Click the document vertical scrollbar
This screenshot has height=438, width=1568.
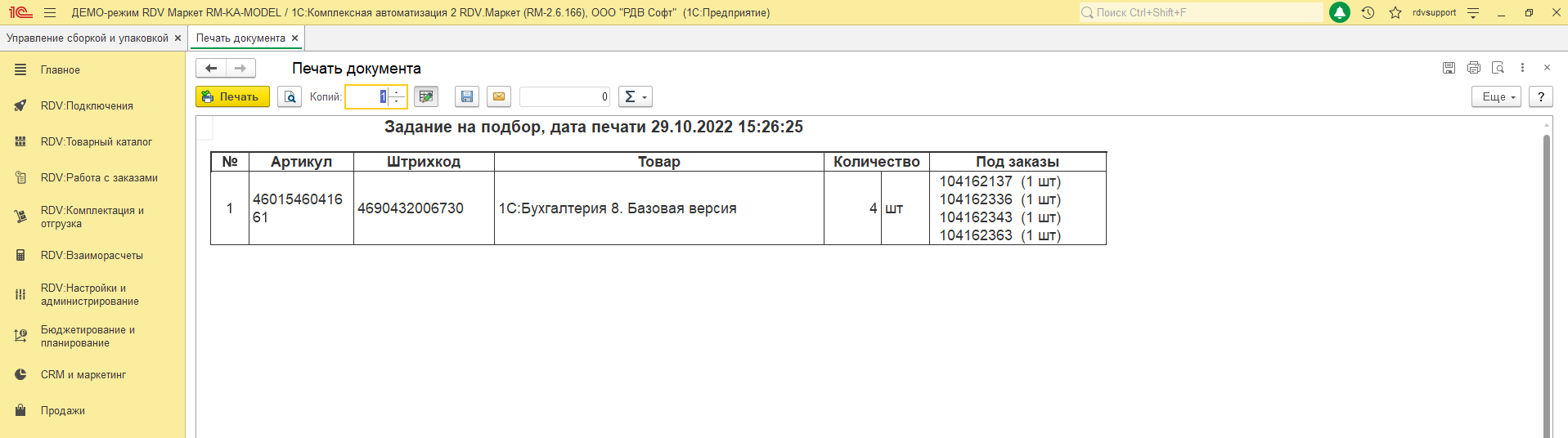pyautogui.click(x=1547, y=286)
